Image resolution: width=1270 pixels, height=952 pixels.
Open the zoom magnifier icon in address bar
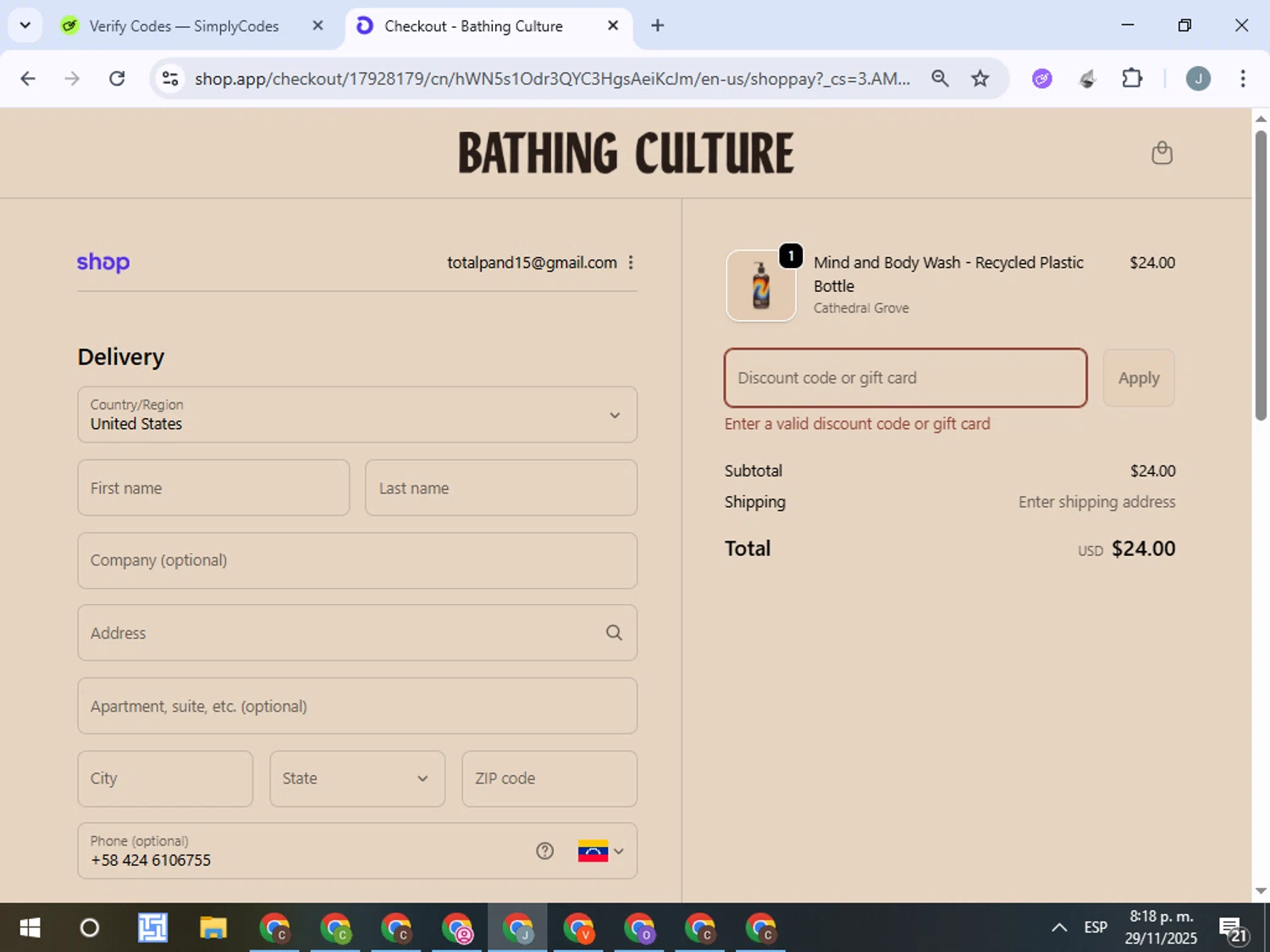pyautogui.click(x=940, y=79)
